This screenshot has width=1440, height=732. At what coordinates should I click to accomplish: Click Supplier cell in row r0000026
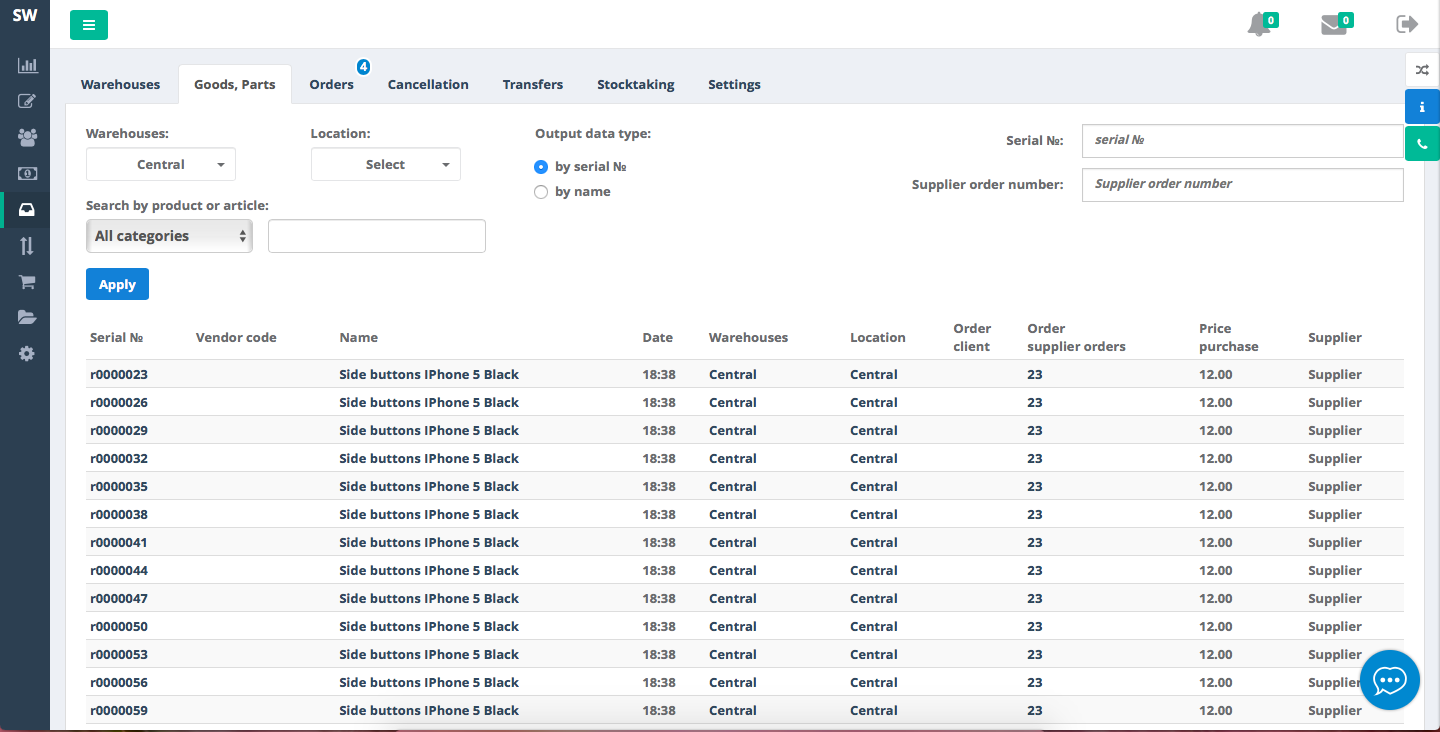pyautogui.click(x=1335, y=403)
